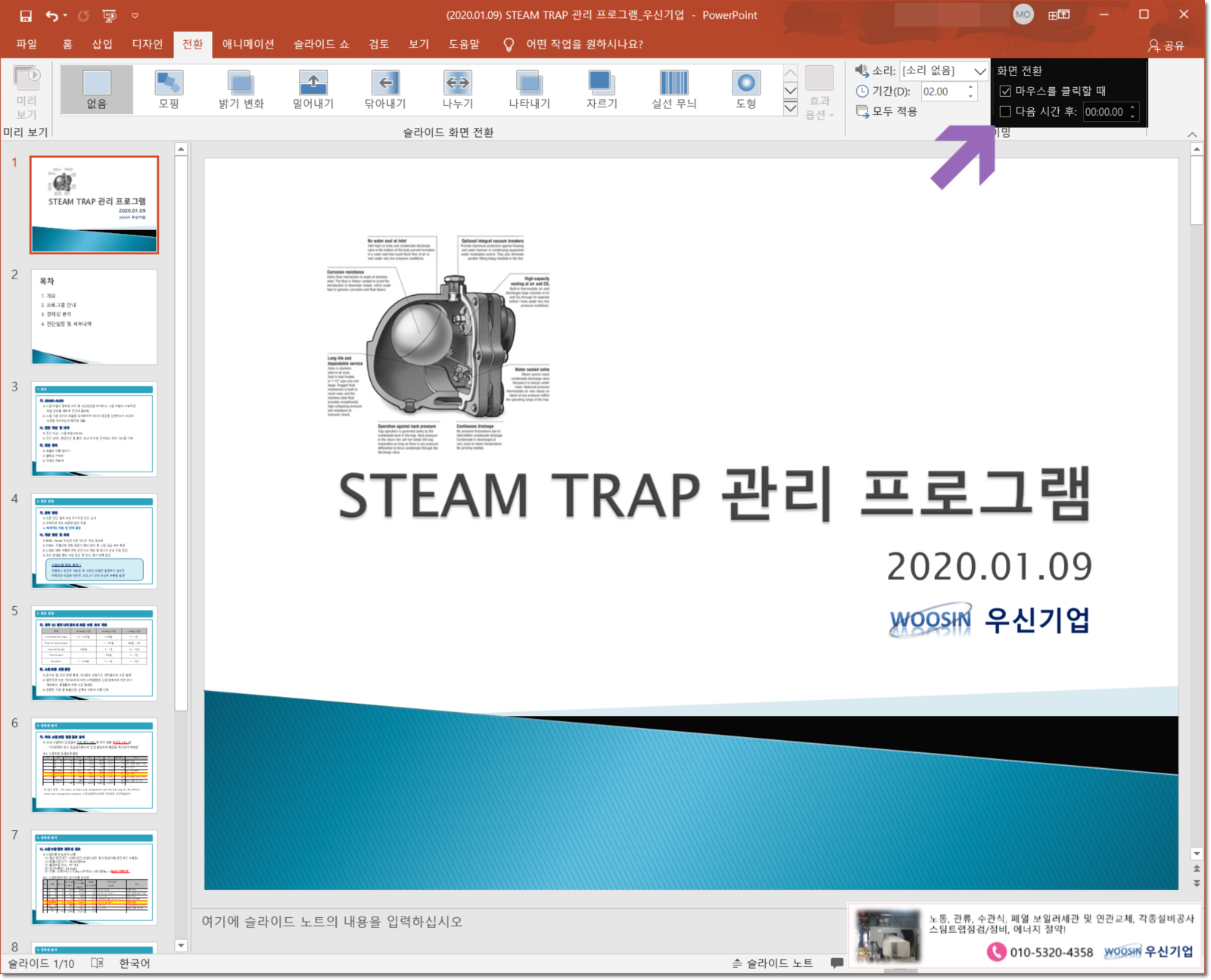Screen dimensions: 1211x980
Task: Click the slide notes placeholder text
Action: point(332,921)
